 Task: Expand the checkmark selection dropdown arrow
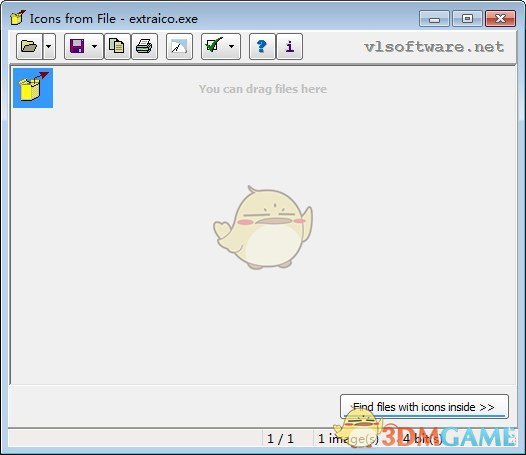tap(232, 46)
